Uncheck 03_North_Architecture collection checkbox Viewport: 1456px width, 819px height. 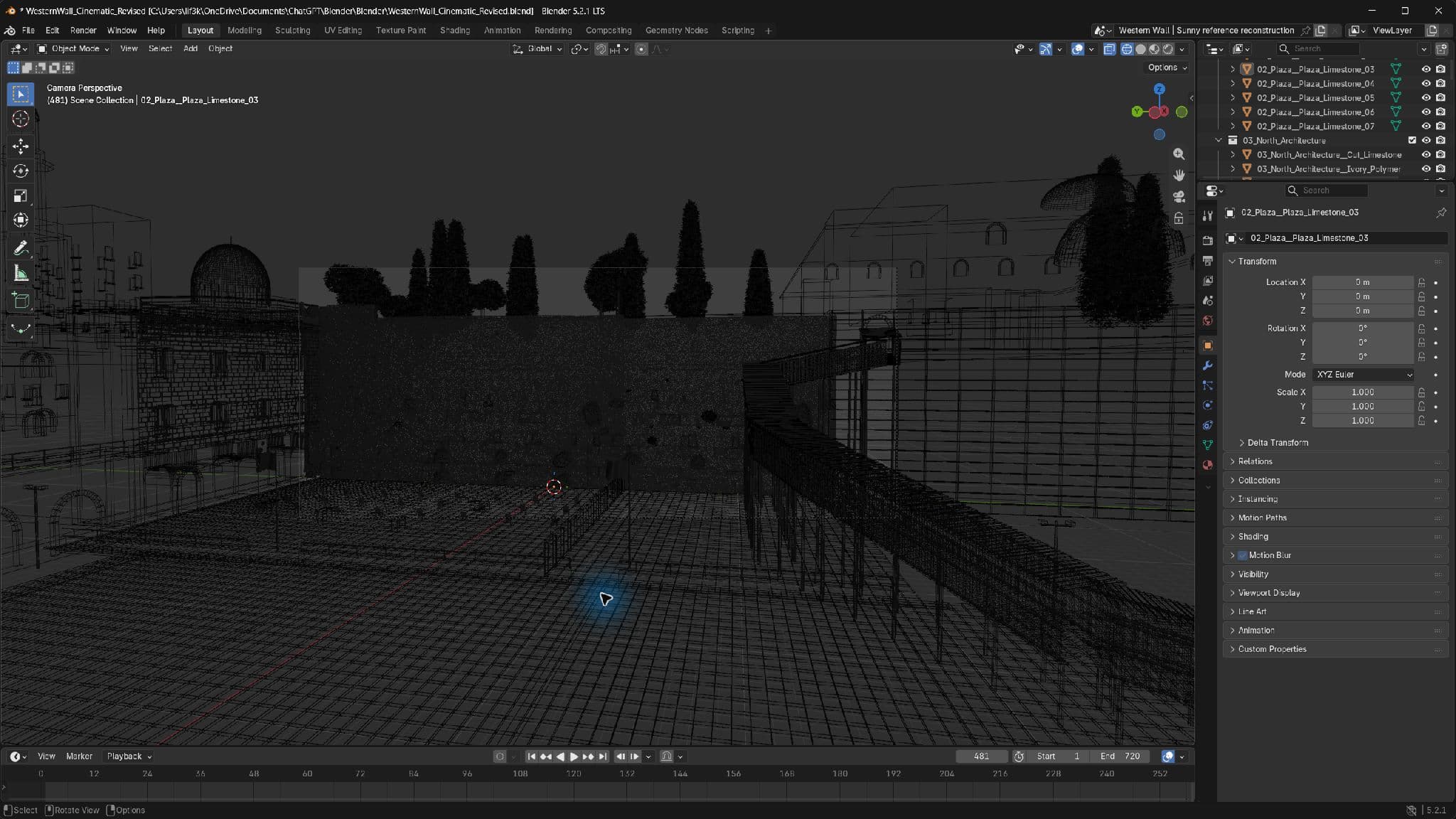click(1412, 140)
